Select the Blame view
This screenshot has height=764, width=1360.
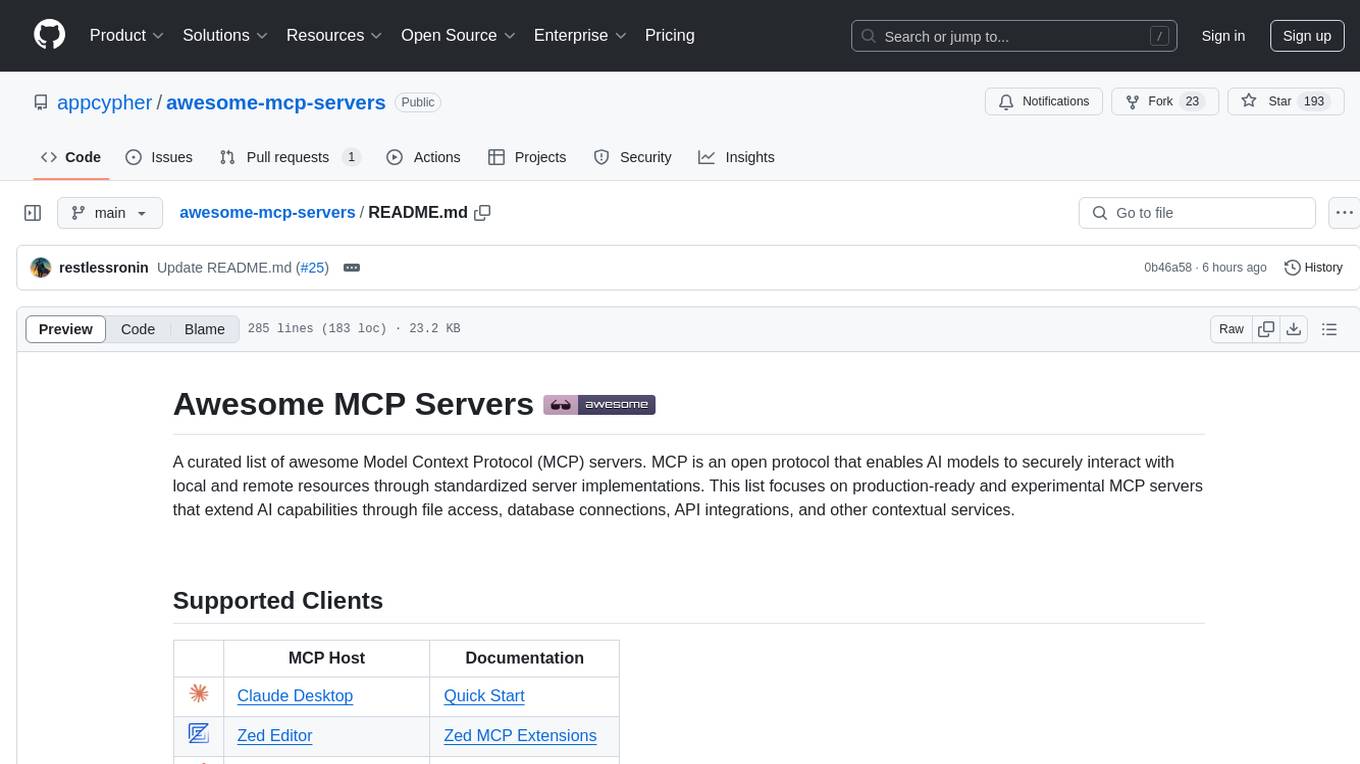pyautogui.click(x=205, y=329)
